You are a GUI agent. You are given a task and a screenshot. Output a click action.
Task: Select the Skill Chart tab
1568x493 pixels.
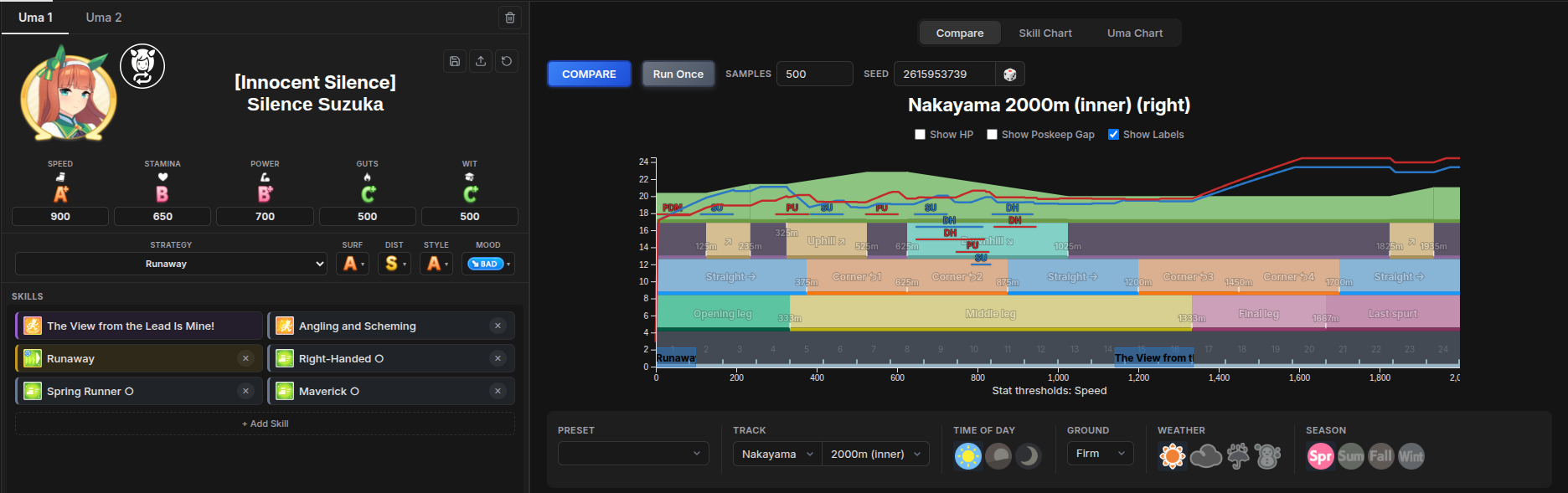click(x=1045, y=33)
